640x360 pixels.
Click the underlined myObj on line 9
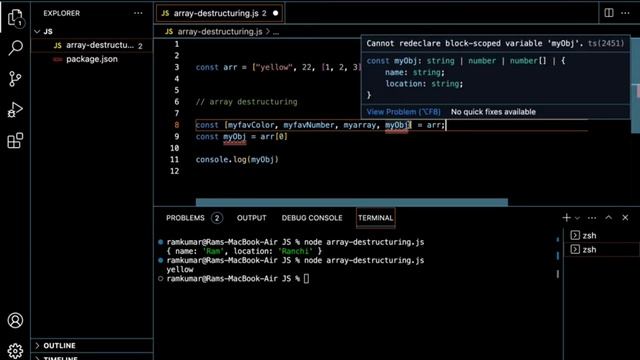click(234, 137)
